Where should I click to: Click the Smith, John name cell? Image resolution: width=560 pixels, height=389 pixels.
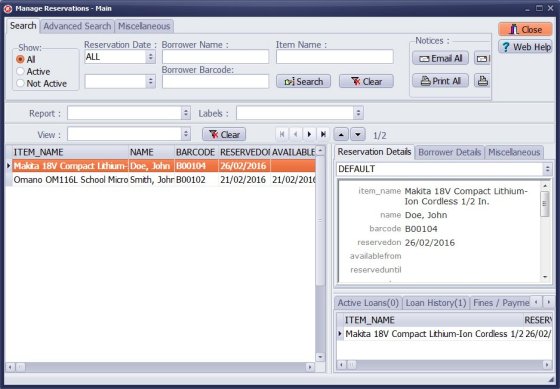[x=151, y=179]
